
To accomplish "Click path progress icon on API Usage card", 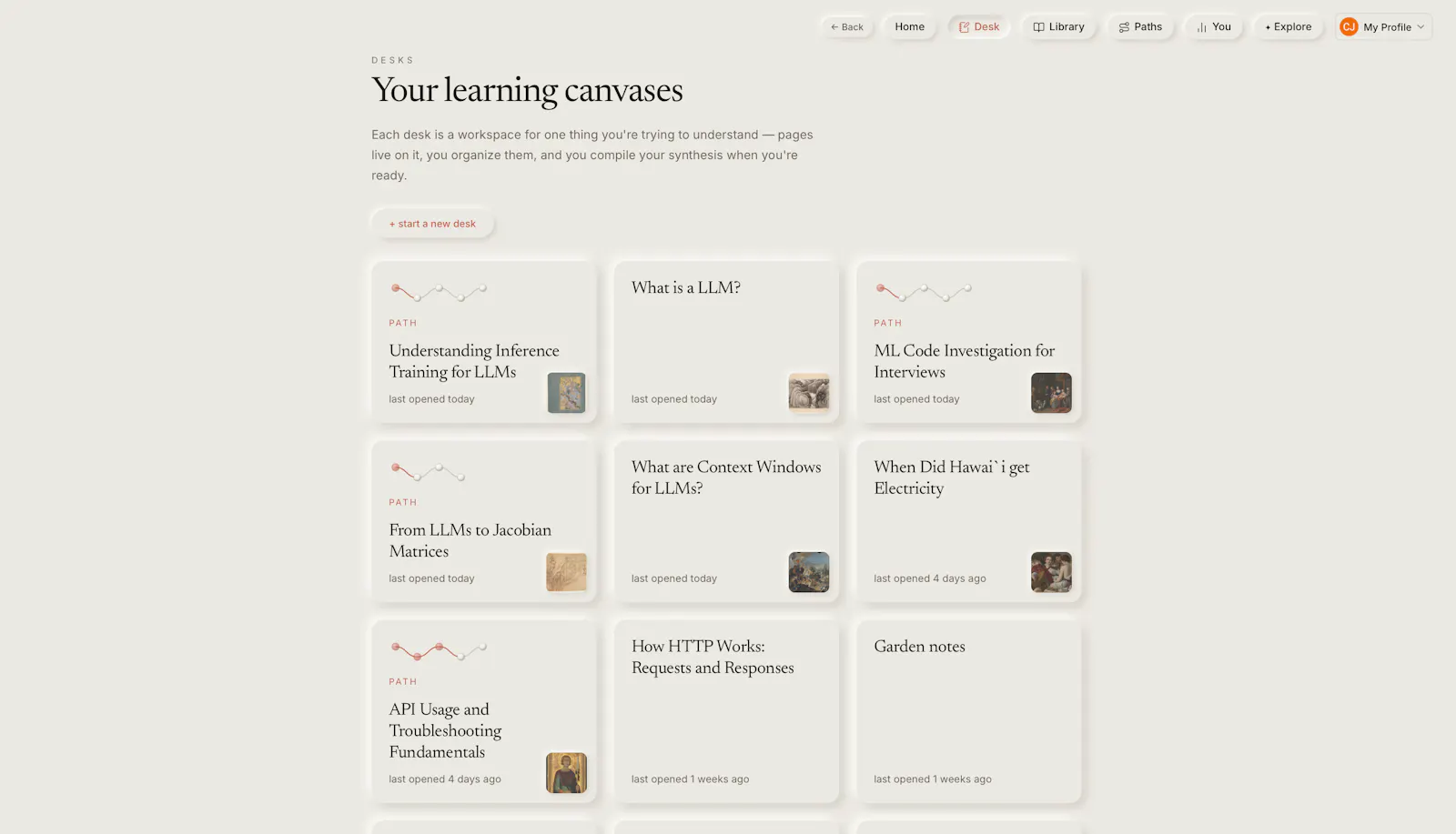I will [439, 650].
